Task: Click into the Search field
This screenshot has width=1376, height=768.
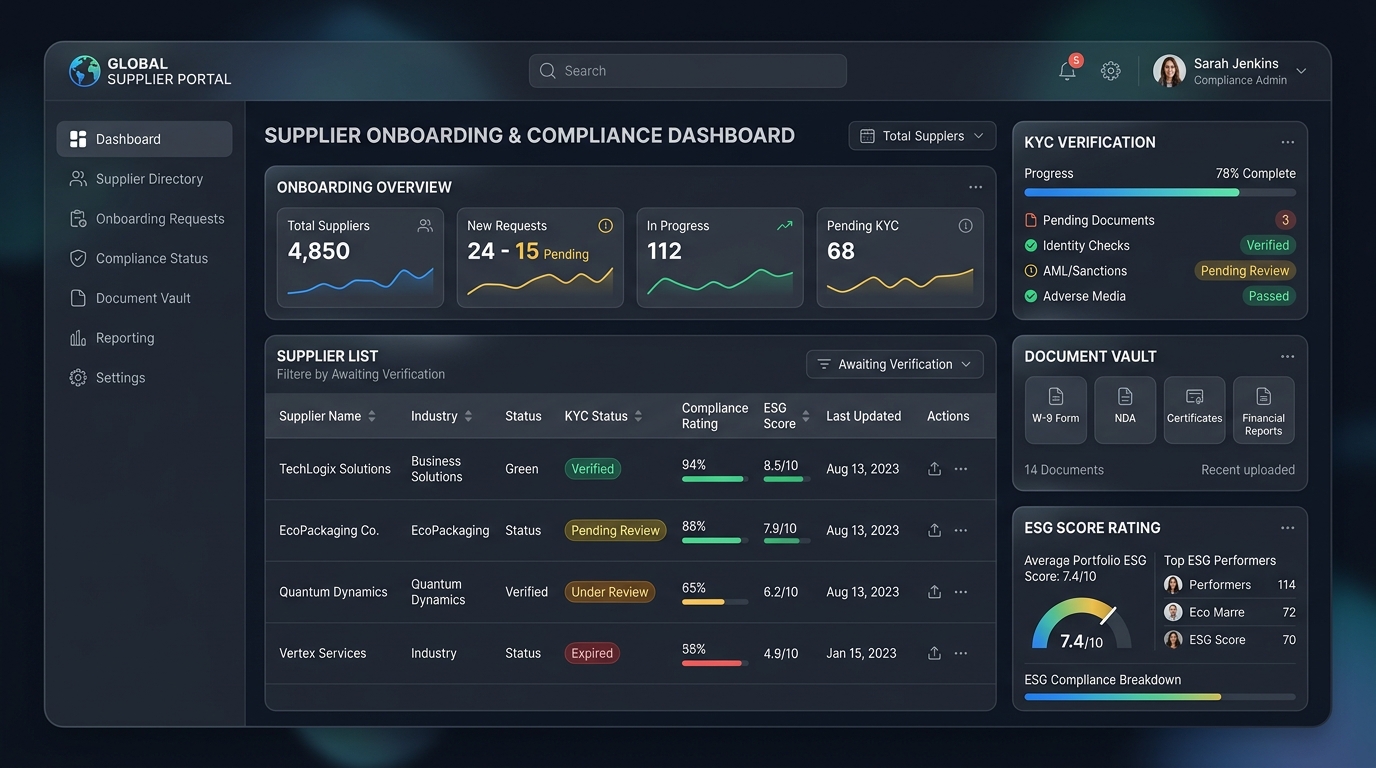Action: pyautogui.click(x=688, y=71)
